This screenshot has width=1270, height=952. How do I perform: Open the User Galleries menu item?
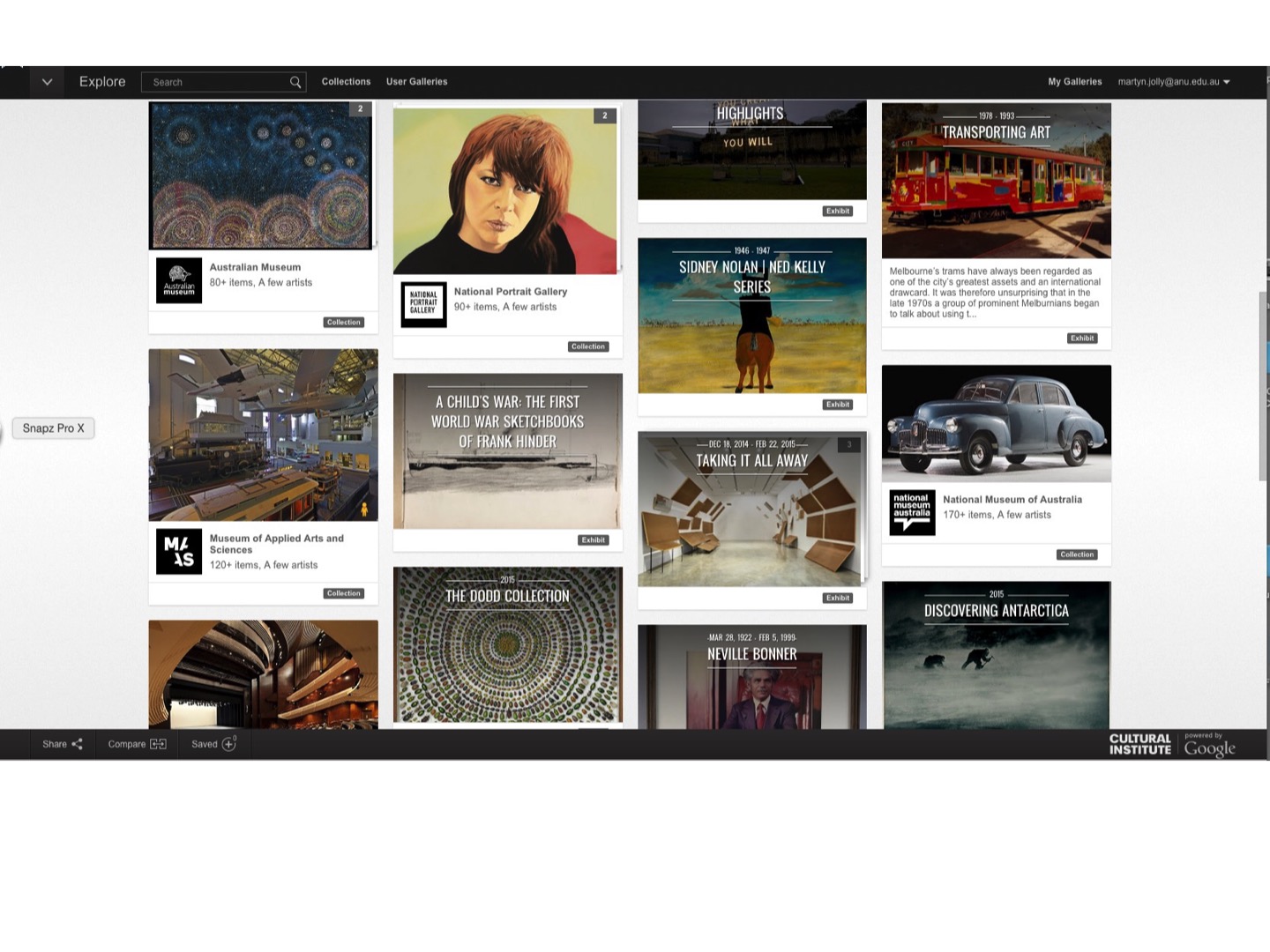click(x=416, y=82)
